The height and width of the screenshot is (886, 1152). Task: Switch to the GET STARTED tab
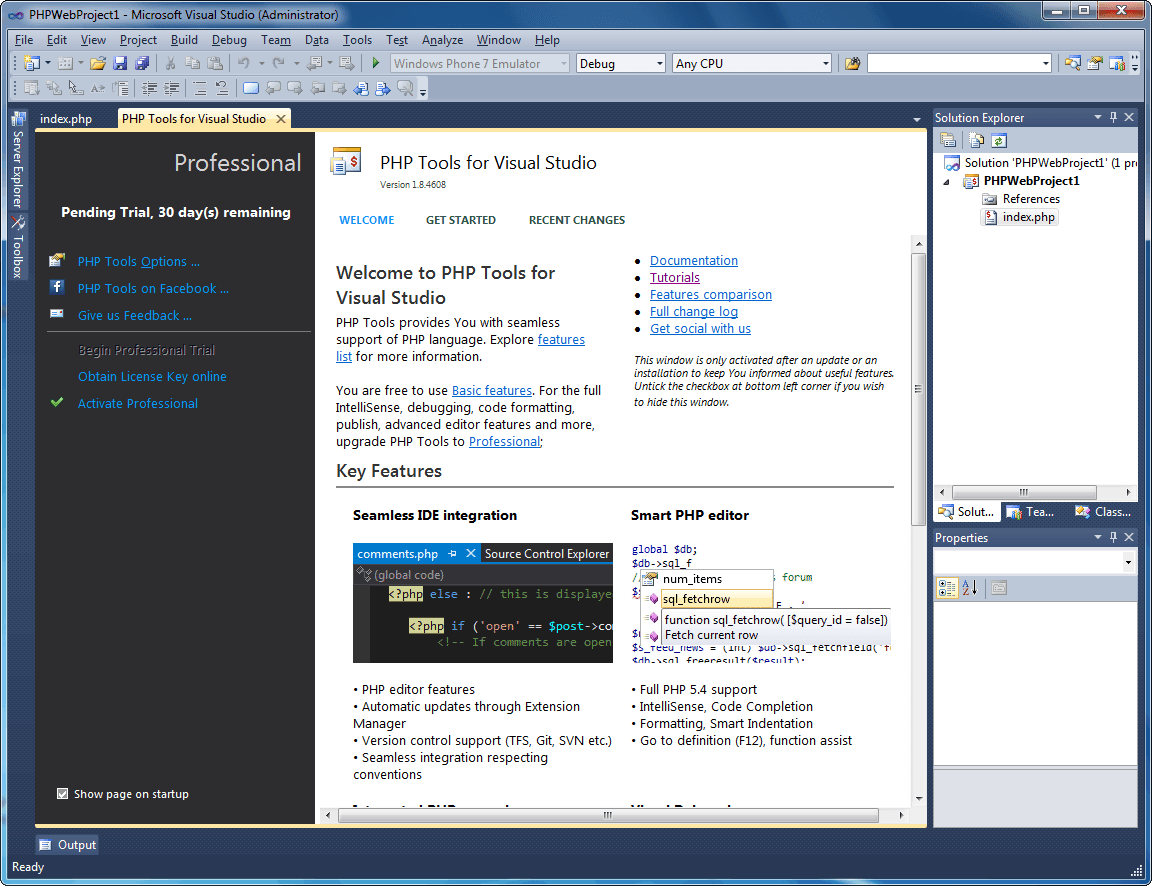click(461, 220)
